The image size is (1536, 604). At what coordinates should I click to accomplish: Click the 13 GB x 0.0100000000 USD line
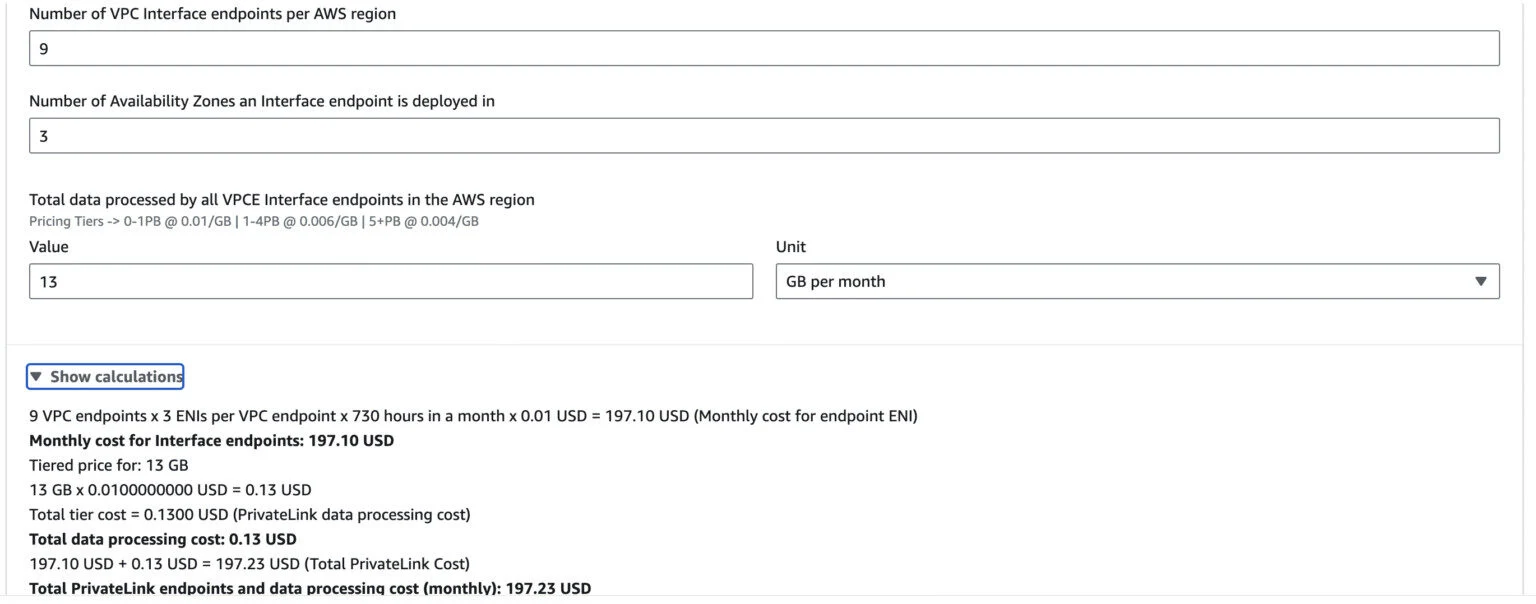(170, 490)
